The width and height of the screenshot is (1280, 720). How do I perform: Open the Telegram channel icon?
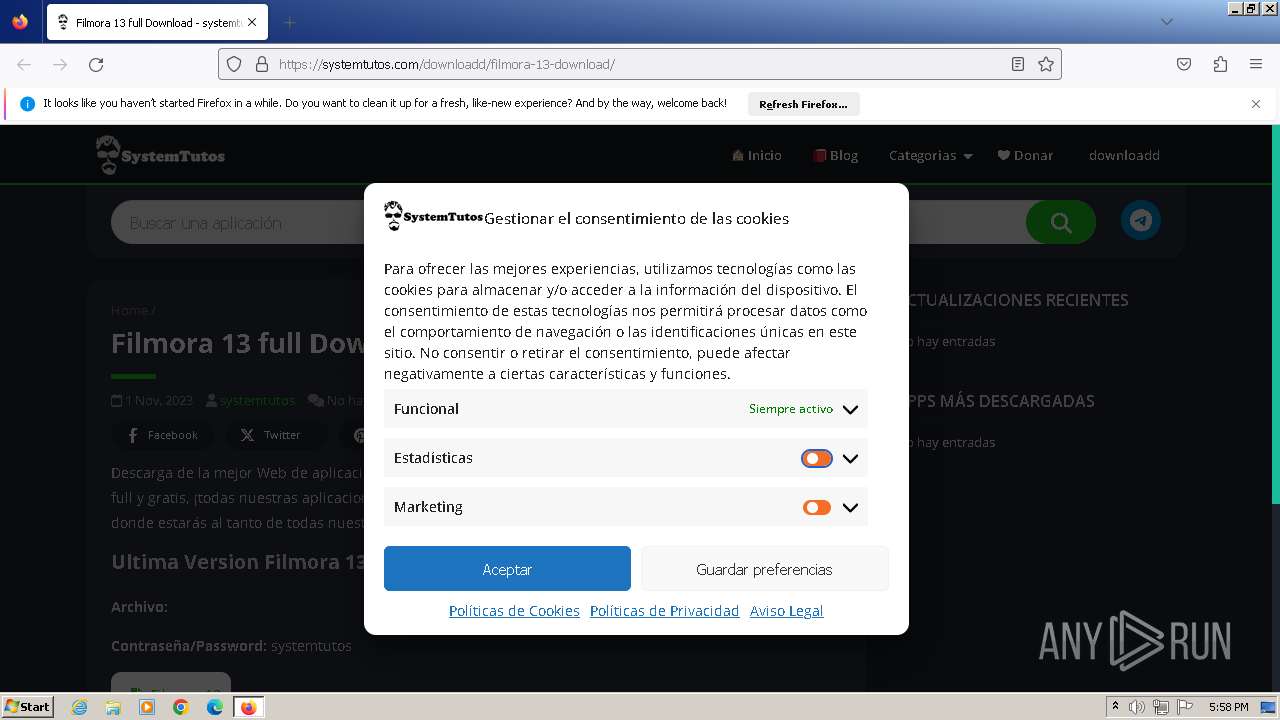(1141, 220)
